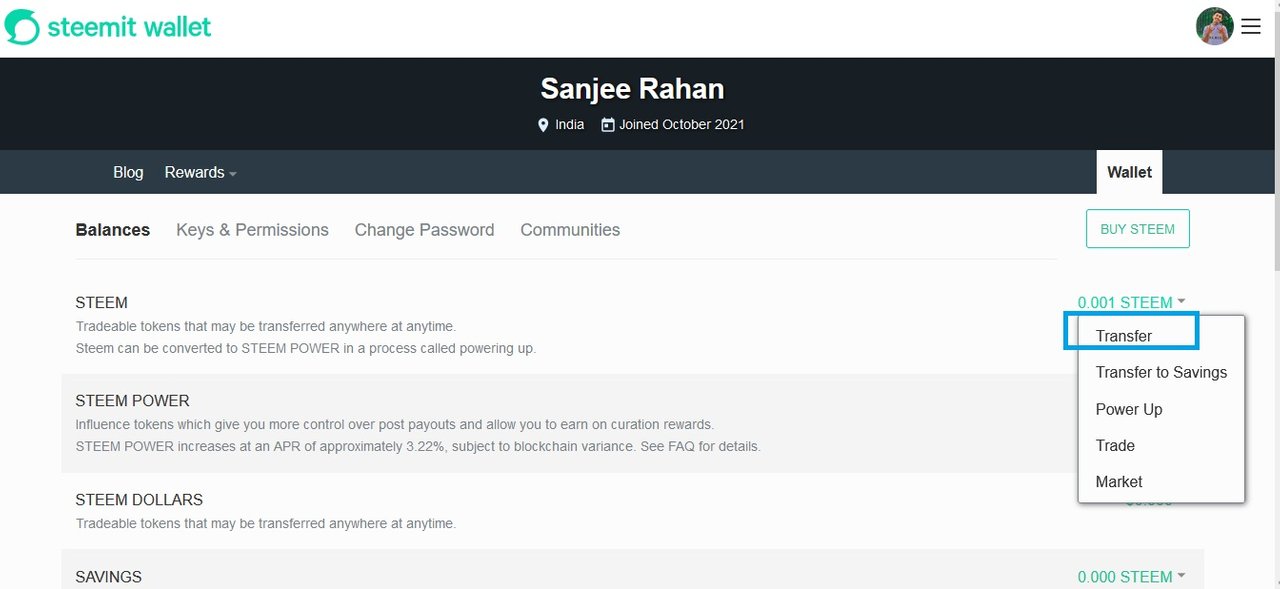
Task: Open the Change Password tab
Action: click(424, 230)
